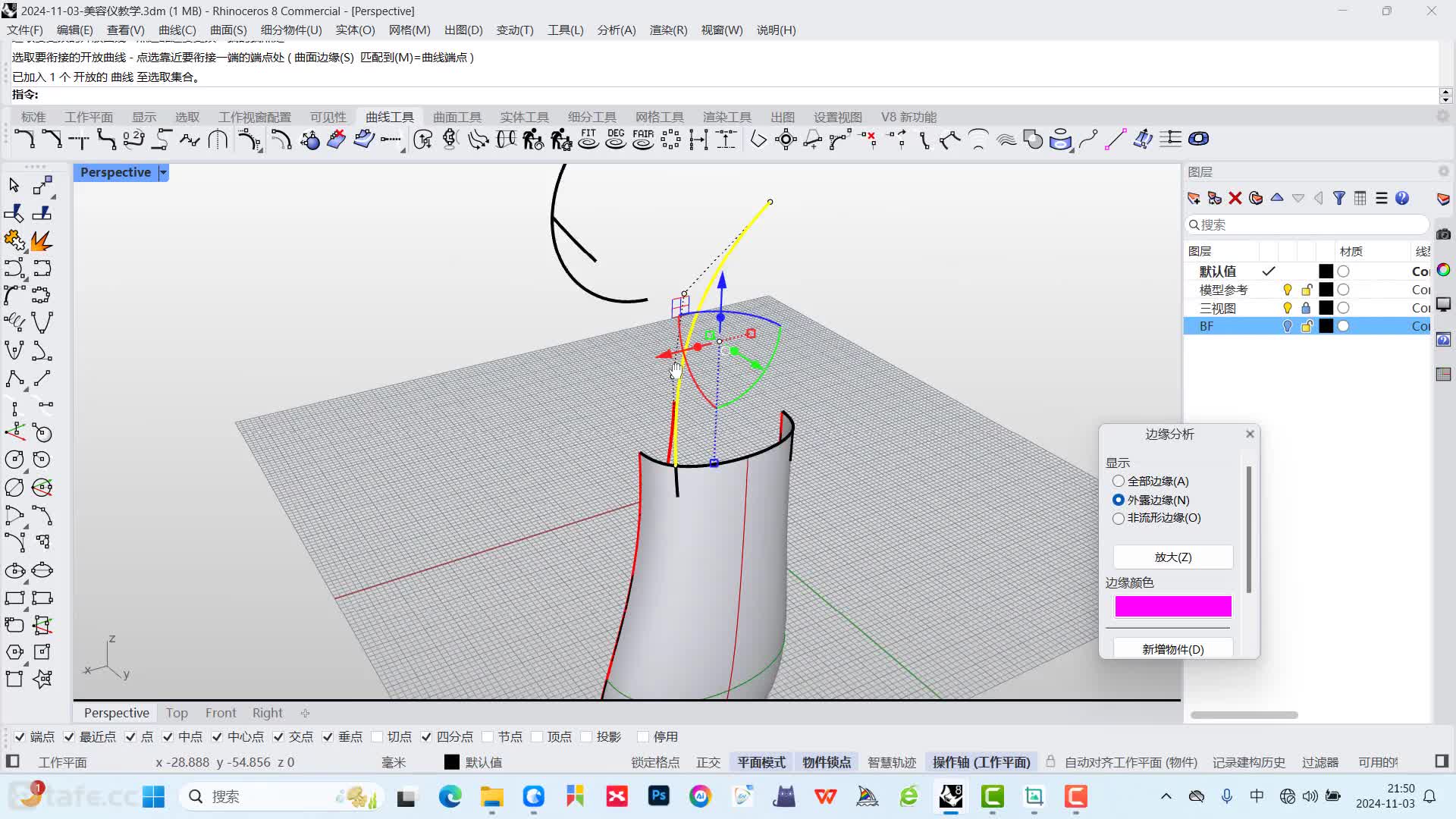The width and height of the screenshot is (1456, 819).
Task: Click the magenta-ended line tool icon
Action: (x=1115, y=140)
